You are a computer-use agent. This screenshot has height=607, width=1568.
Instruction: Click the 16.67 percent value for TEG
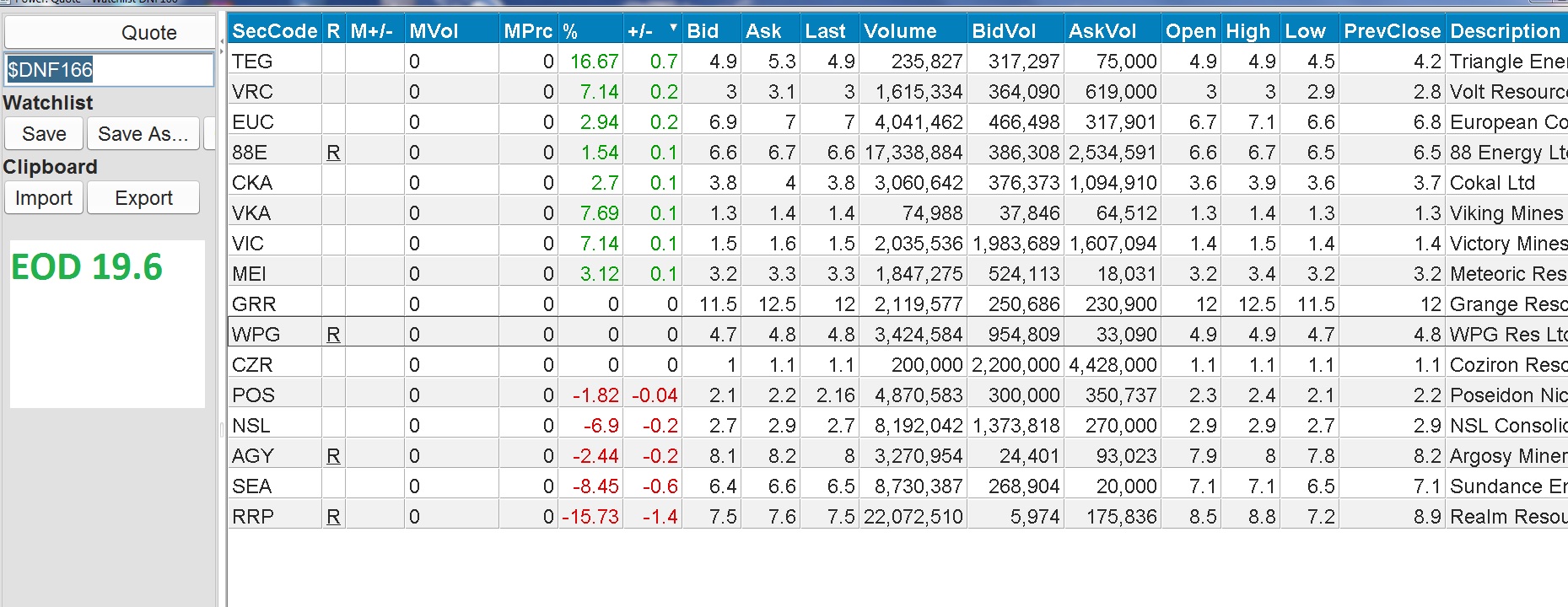pyautogui.click(x=594, y=62)
